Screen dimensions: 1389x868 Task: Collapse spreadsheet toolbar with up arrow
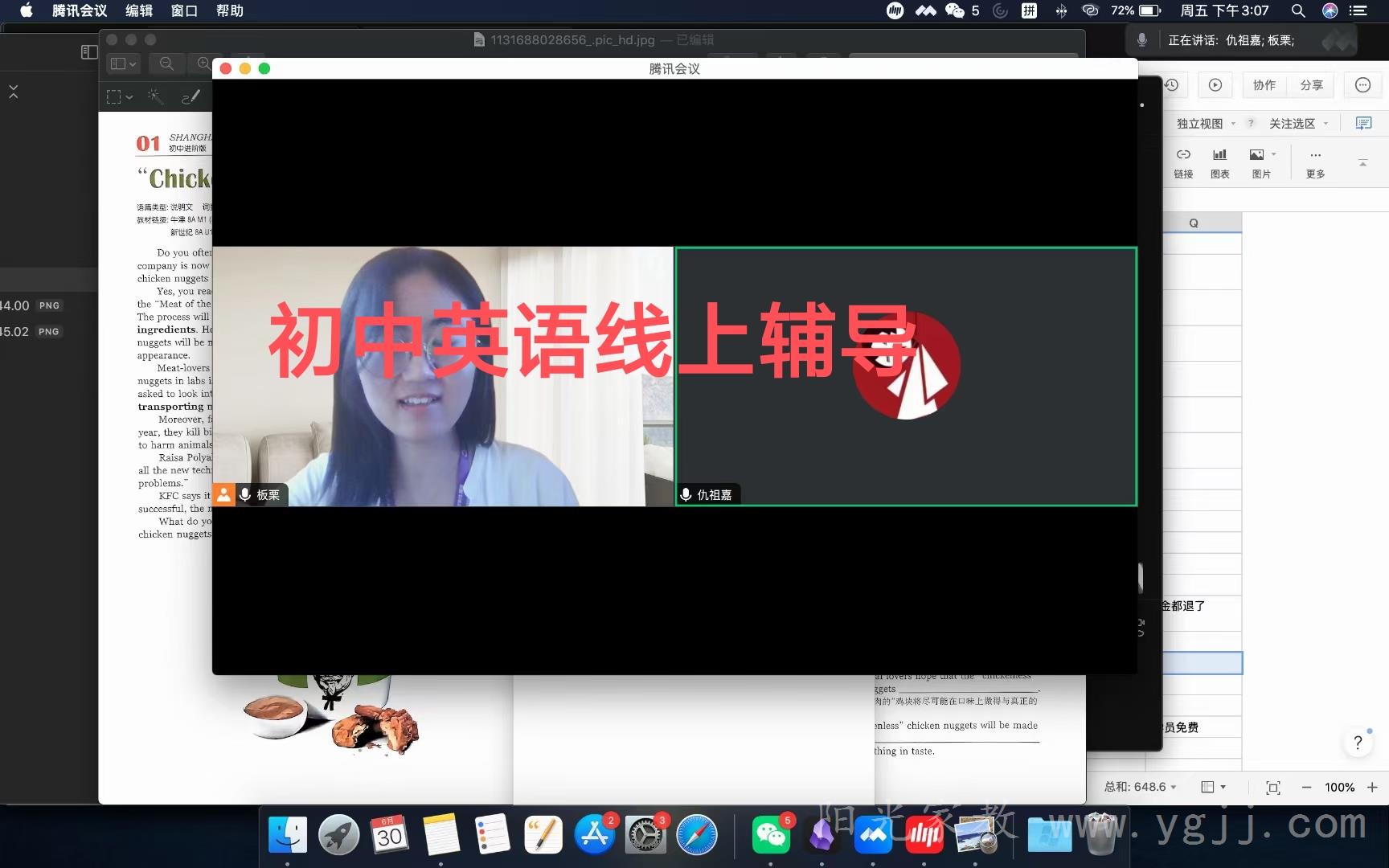[x=1362, y=163]
